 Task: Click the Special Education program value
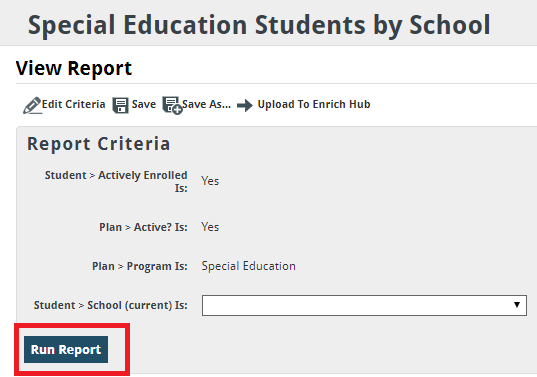[x=248, y=266]
